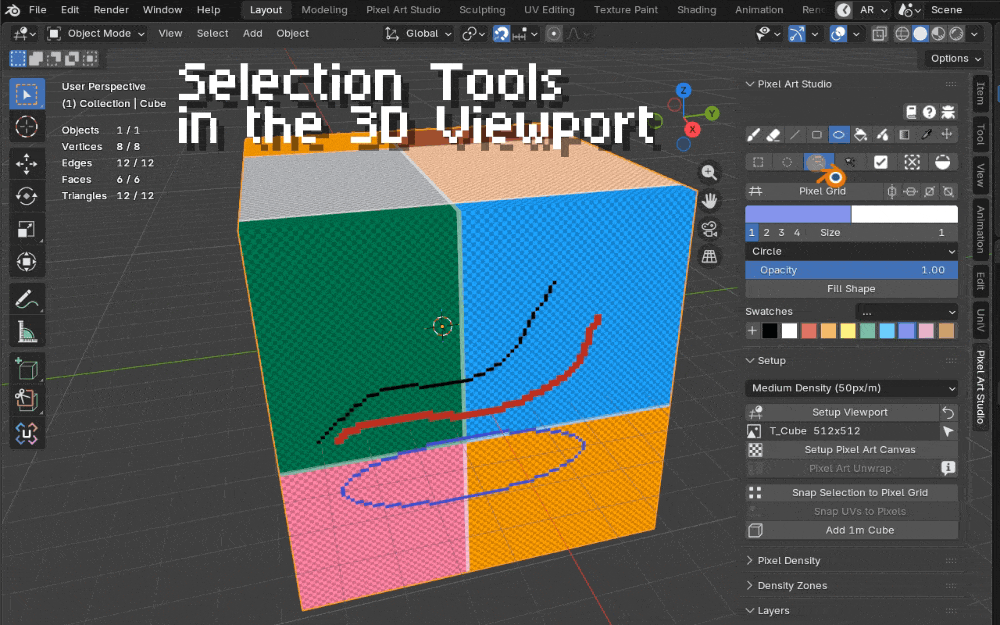Toggle X-ray display in header
Viewport: 1000px width, 625px height.
point(879,33)
